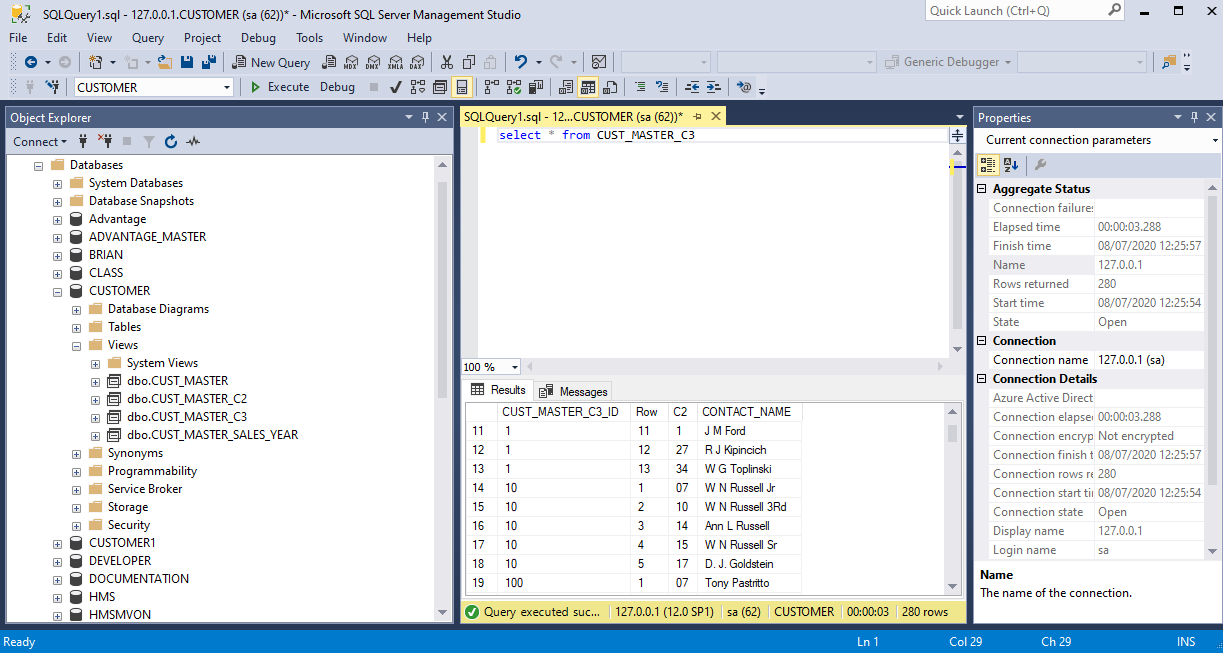
Task: Open Connect dropdown in Object Explorer
Action: pyautogui.click(x=40, y=142)
